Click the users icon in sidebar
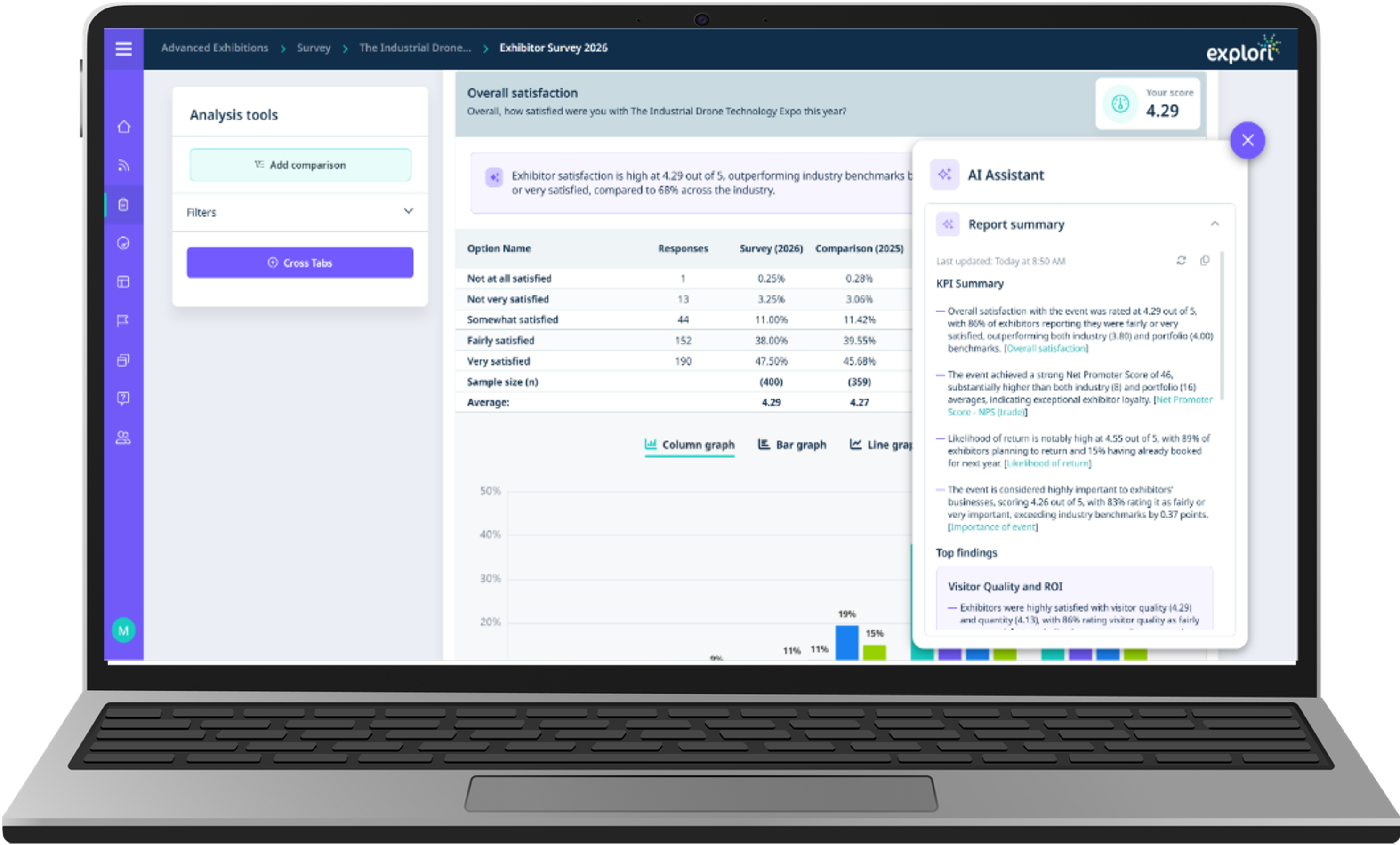The image size is (1400, 845). tap(123, 437)
